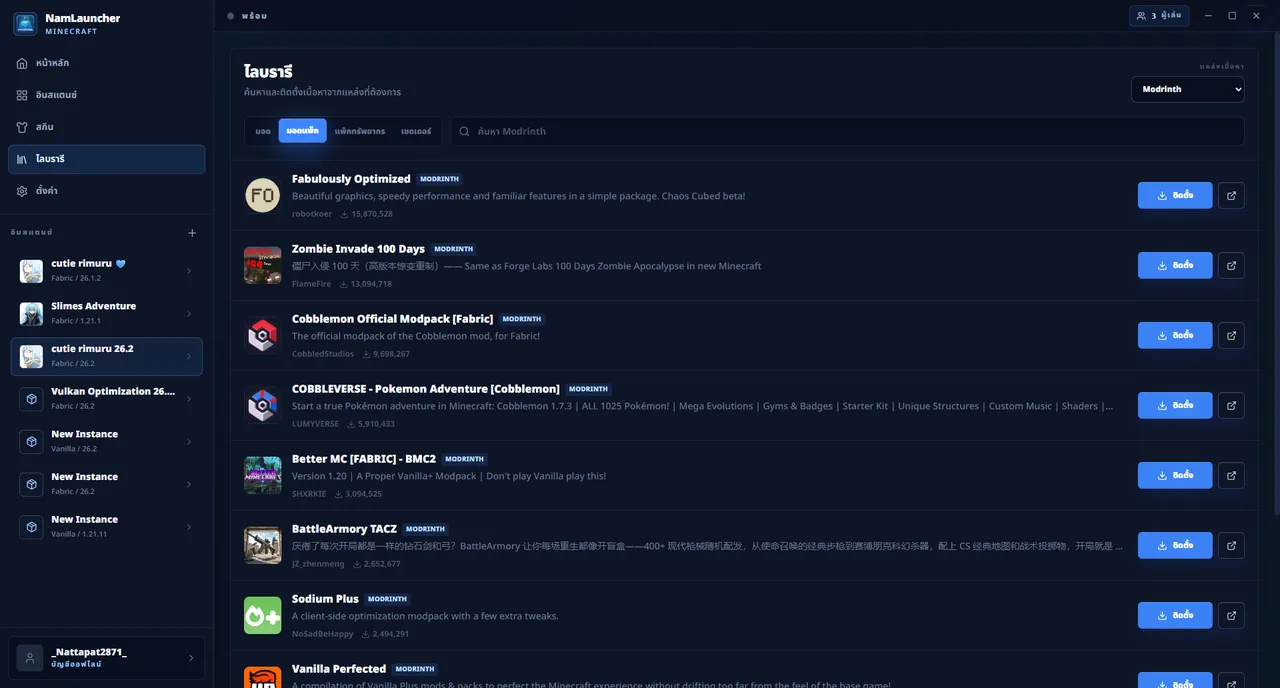Click the Slimes Adventure avatar icon
The width and height of the screenshot is (1280, 688).
[x=32, y=314]
